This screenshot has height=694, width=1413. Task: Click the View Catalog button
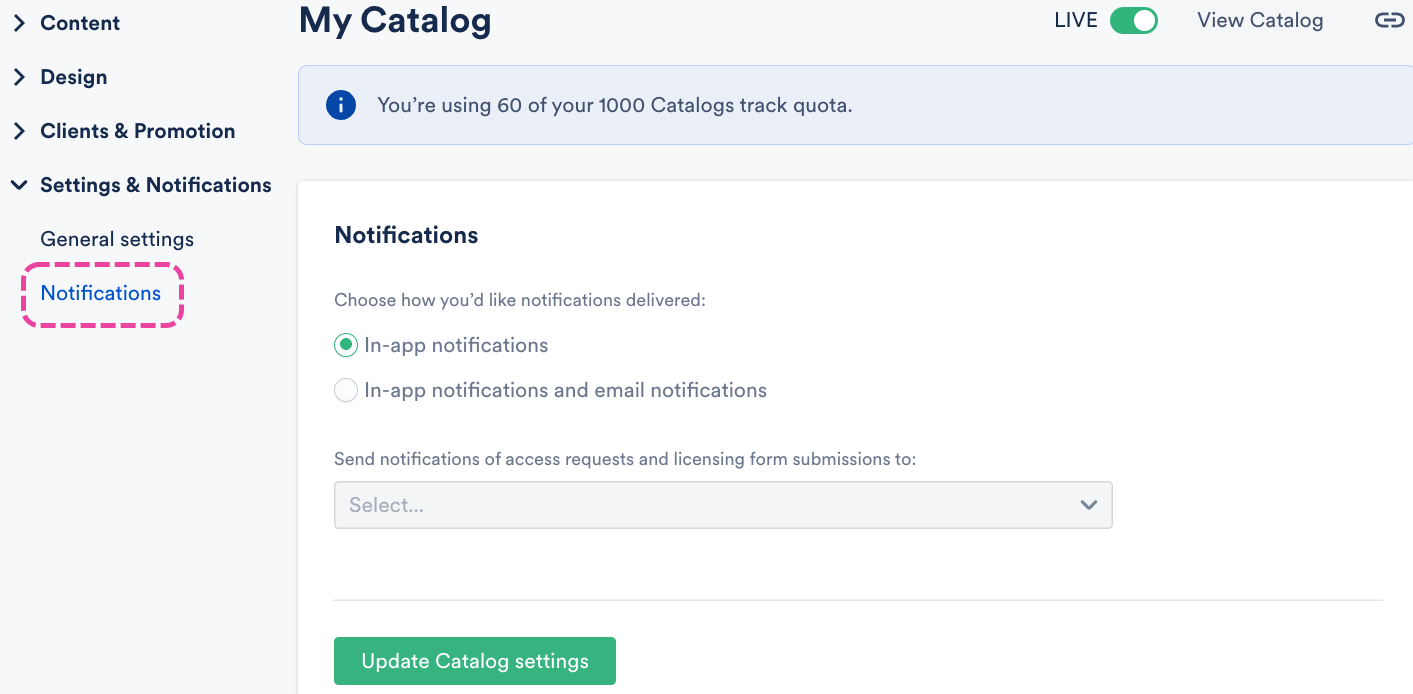(x=1259, y=21)
